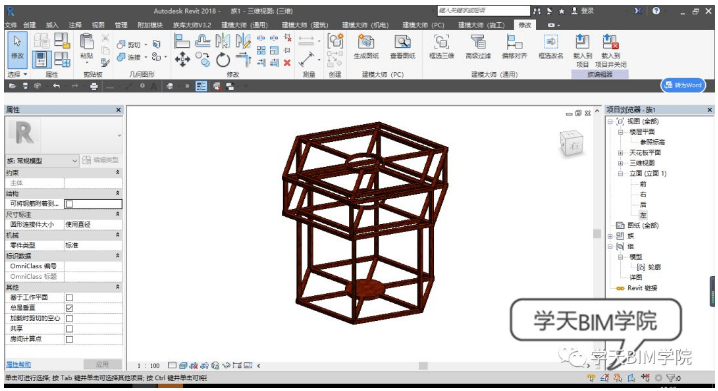Select the Align tool in modify panel
Image resolution: width=718 pixels, height=391 pixels.
click(x=182, y=42)
